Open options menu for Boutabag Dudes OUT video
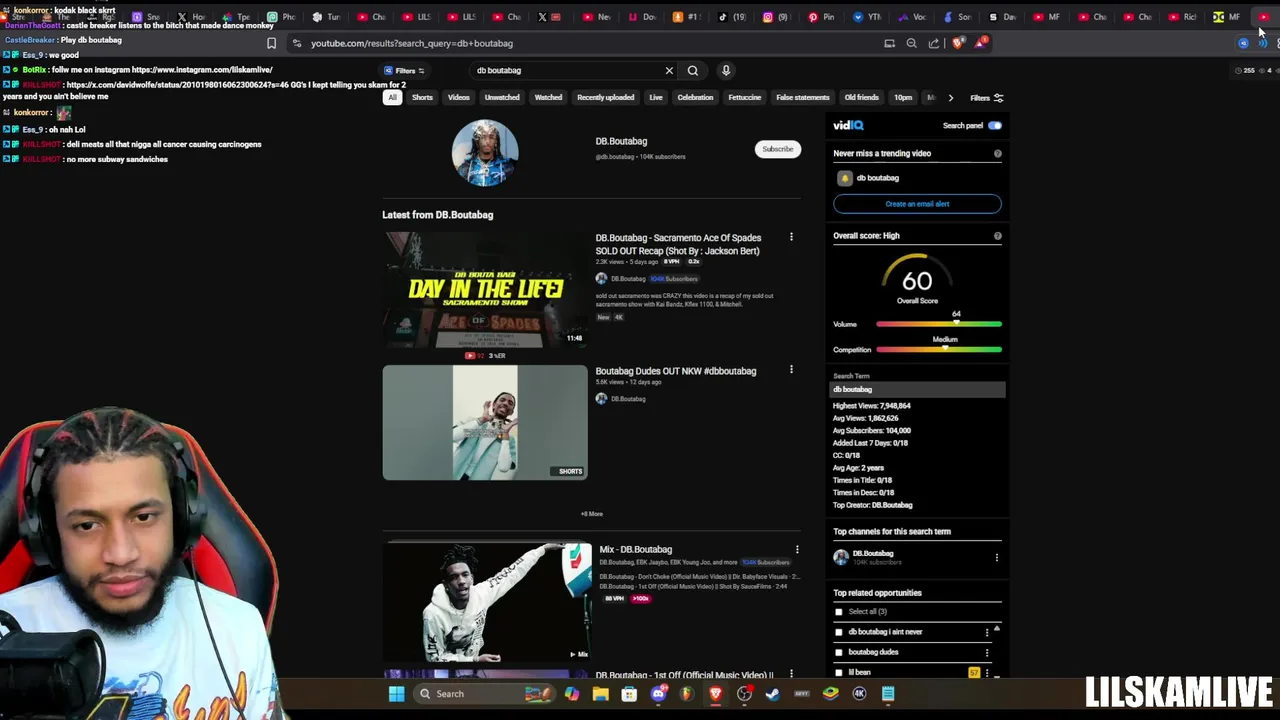The height and width of the screenshot is (720, 1280). click(x=791, y=370)
